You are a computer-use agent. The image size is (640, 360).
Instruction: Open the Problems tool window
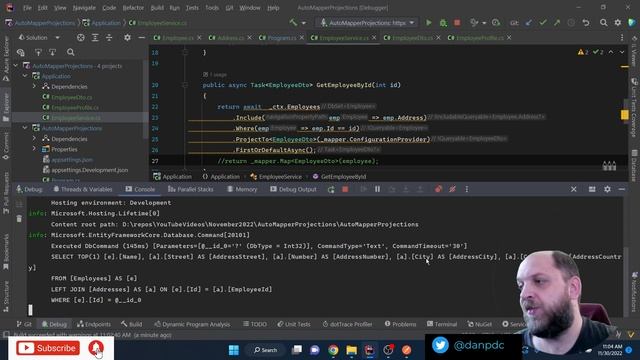click(400, 324)
